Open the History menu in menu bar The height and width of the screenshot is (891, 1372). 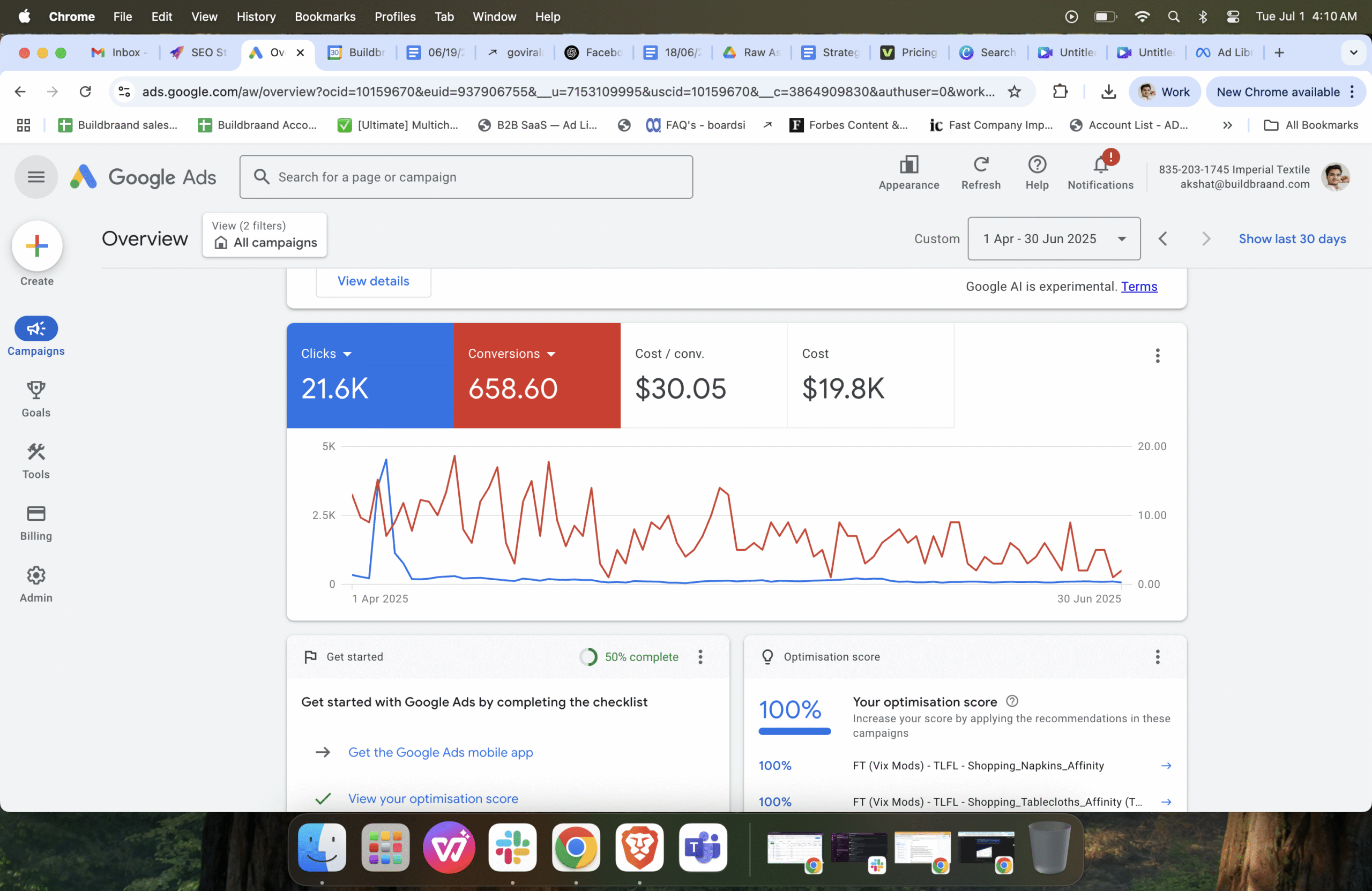[x=256, y=17]
